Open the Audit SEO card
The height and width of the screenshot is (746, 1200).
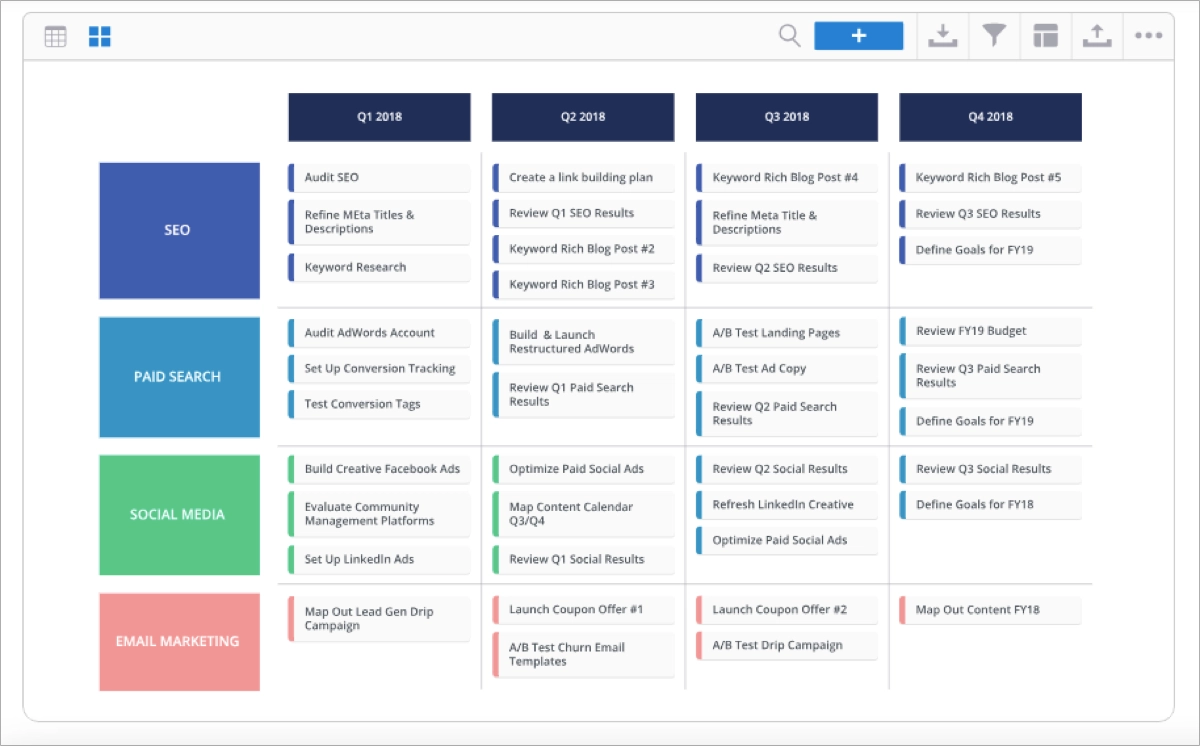click(380, 177)
